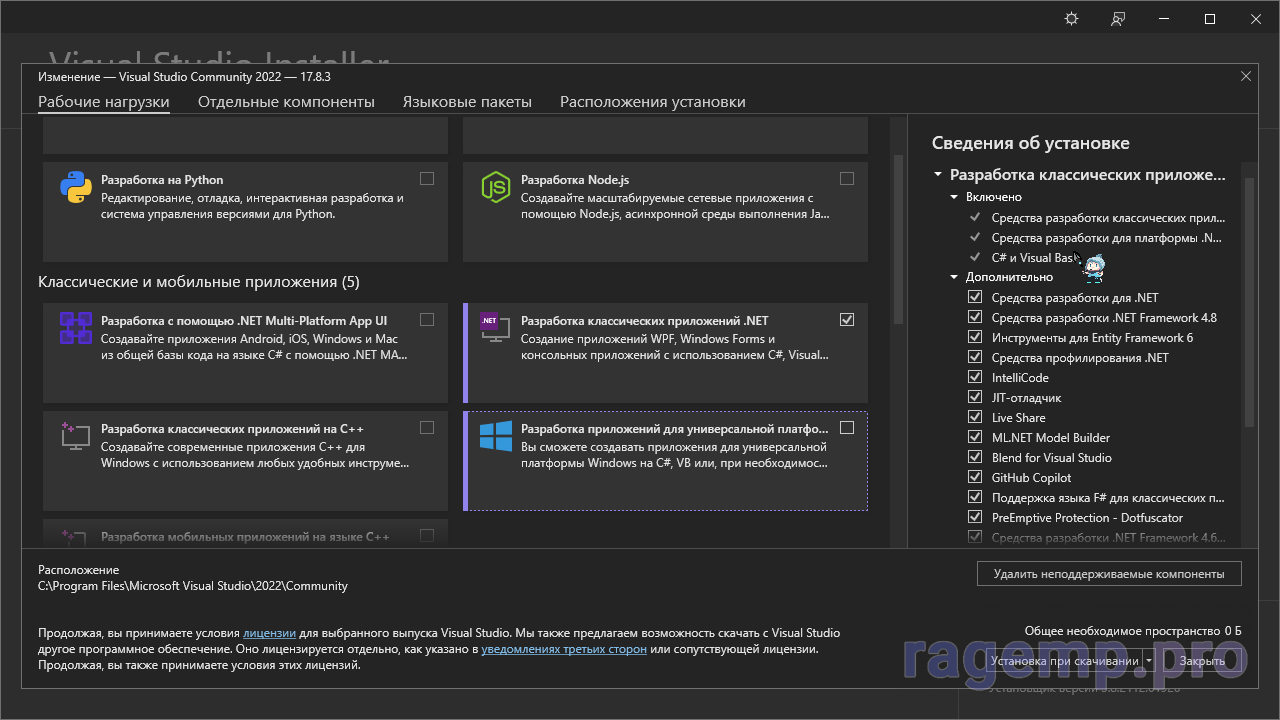Click Общее необходимое пространство 0 Б text
Screen dimensions: 1280x720
(1133, 631)
